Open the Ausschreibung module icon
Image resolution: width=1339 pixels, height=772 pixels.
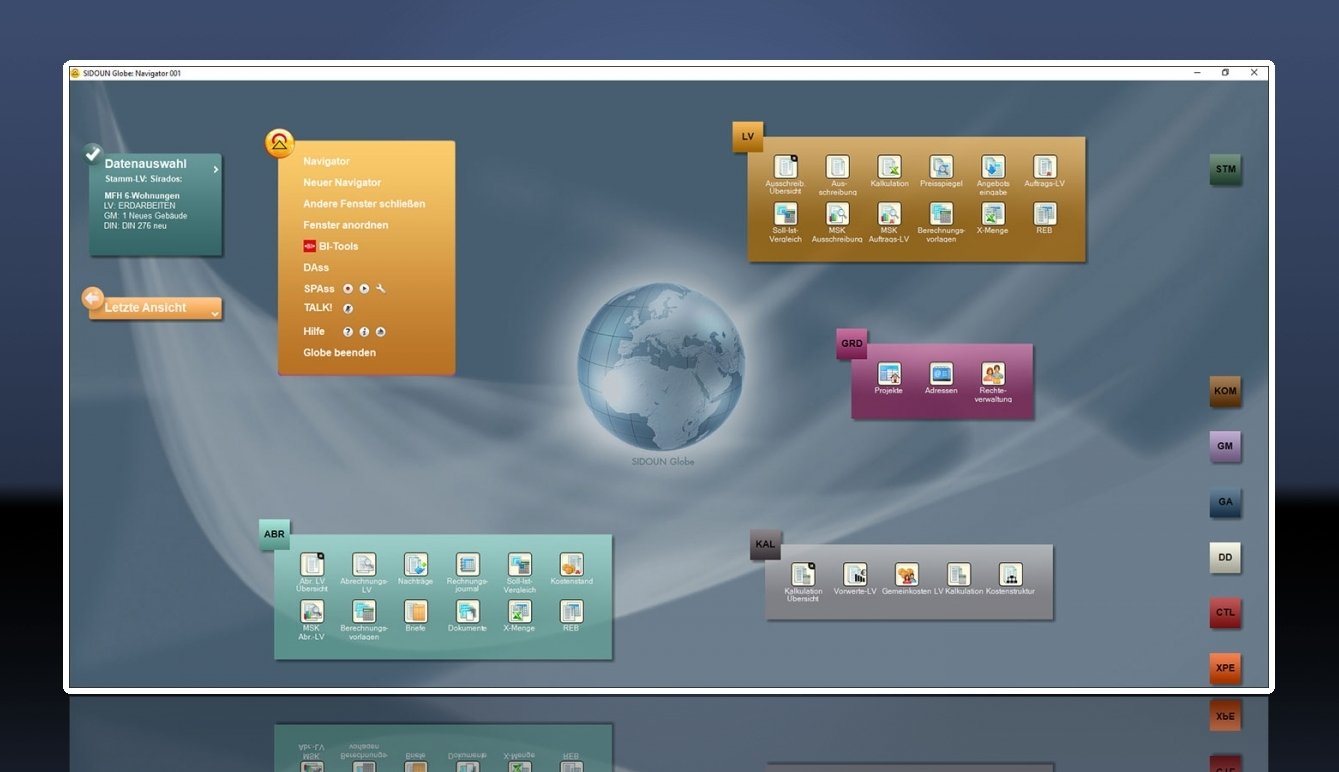click(837, 167)
